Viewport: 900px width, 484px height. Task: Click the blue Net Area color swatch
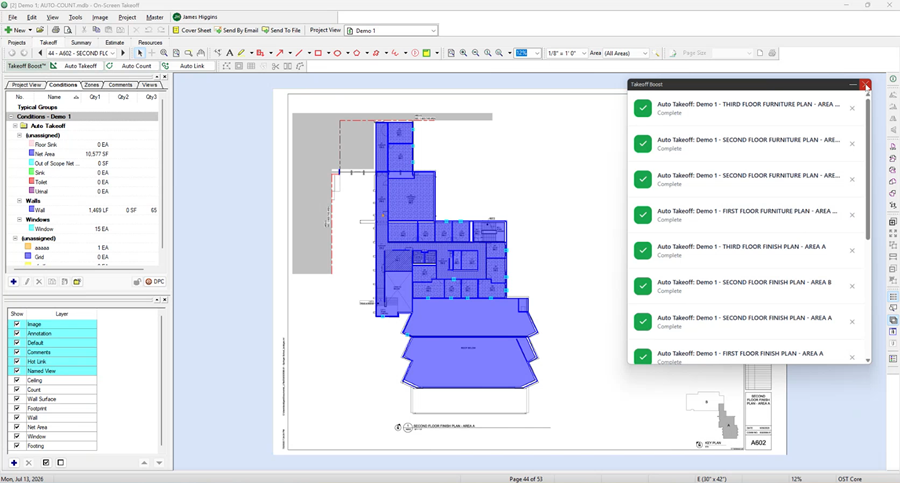click(x=32, y=154)
